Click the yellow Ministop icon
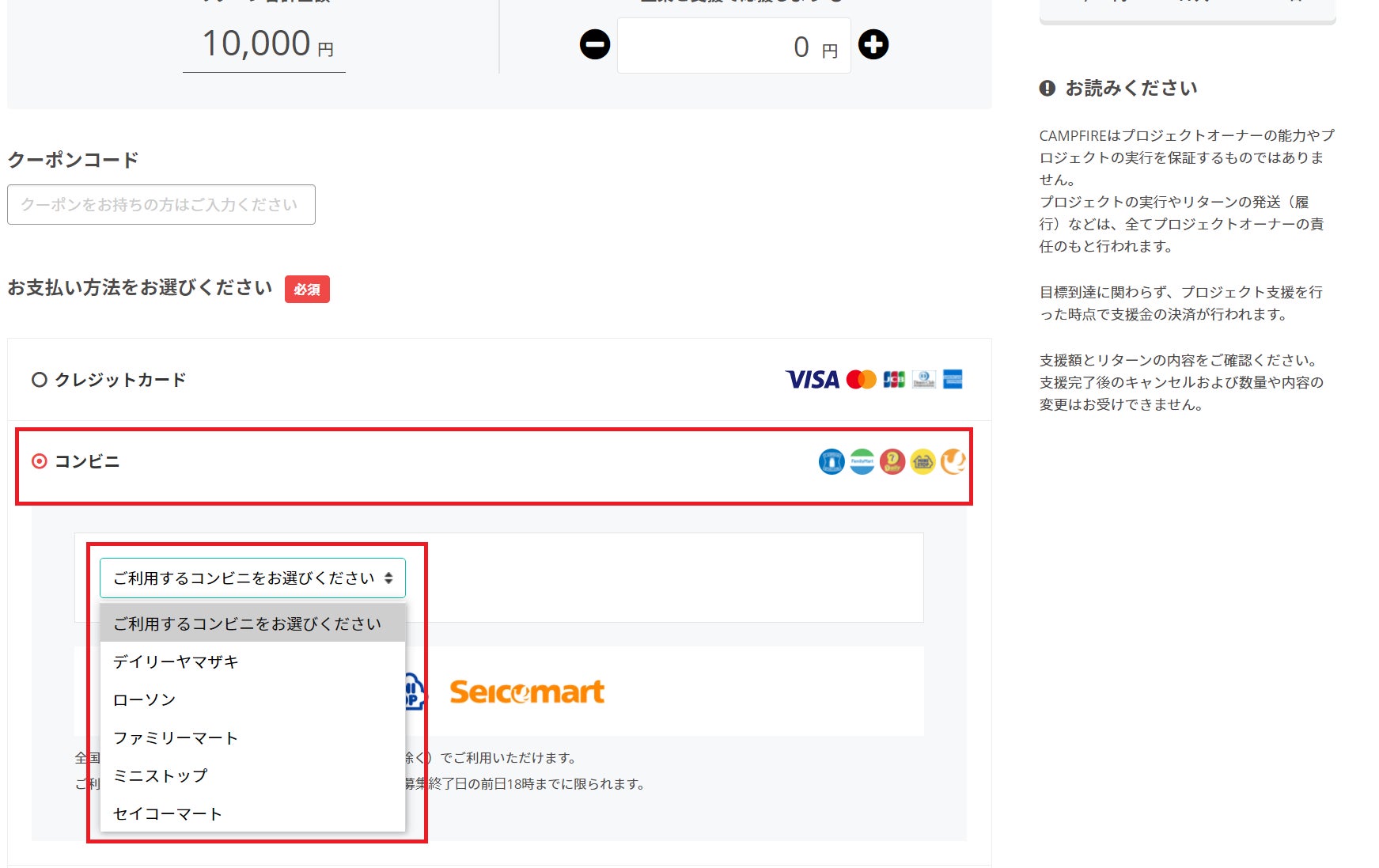Viewport: 1379px width, 868px height. [x=922, y=461]
